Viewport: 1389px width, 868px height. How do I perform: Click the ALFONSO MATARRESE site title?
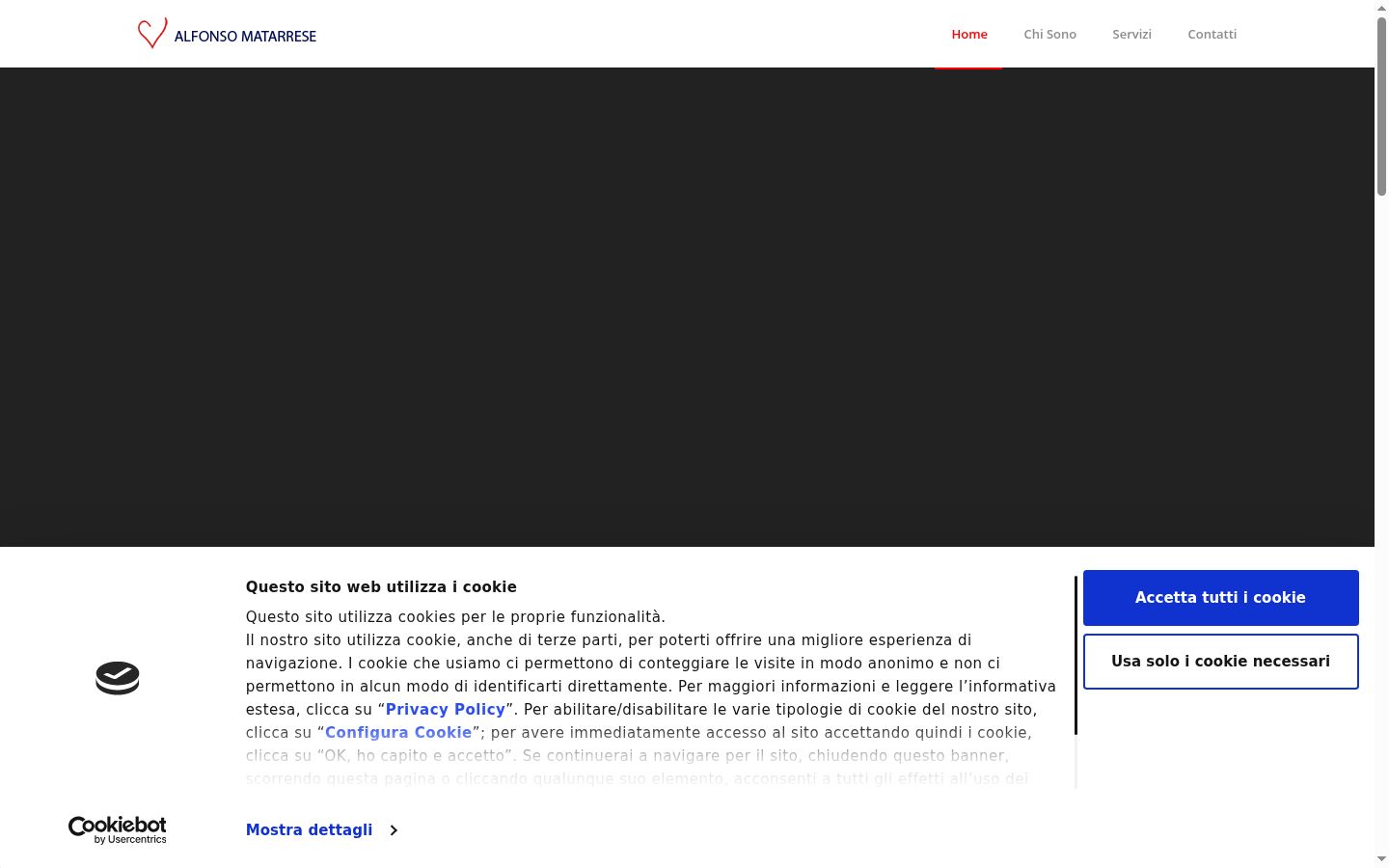click(x=245, y=37)
